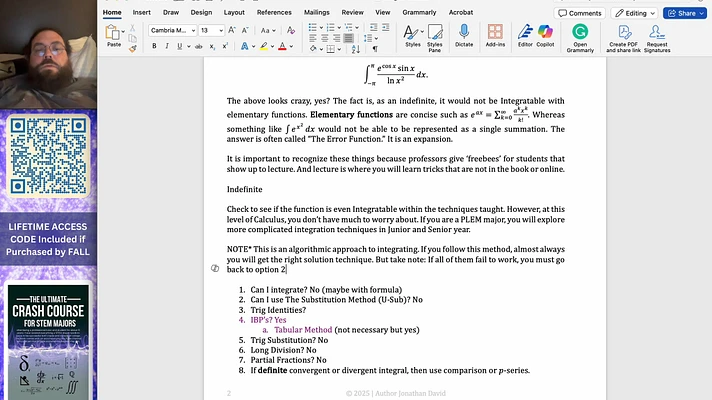Screen dimensions: 712x400
Task: Open the Mailings tab
Action: pyautogui.click(x=316, y=12)
